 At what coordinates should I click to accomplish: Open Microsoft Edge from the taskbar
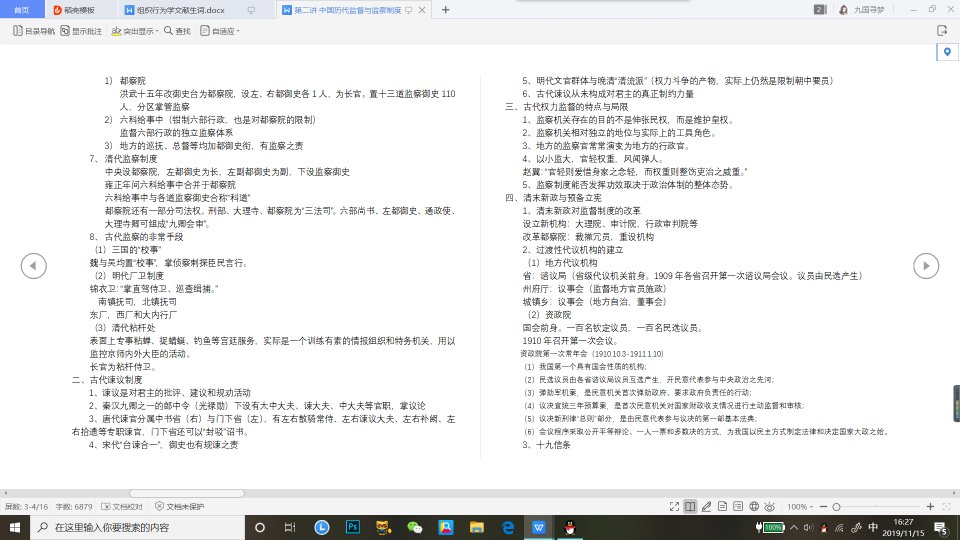click(508, 527)
